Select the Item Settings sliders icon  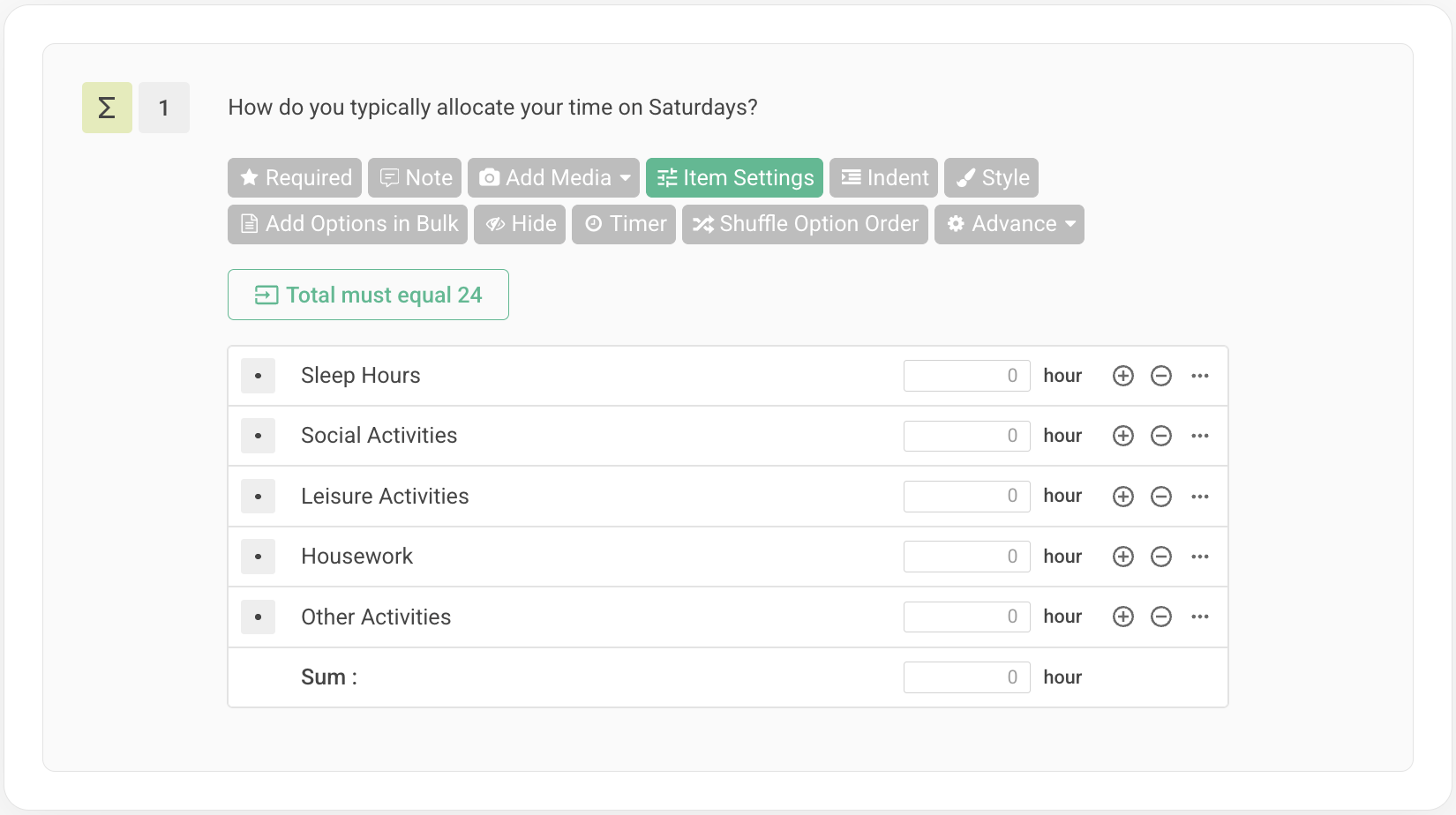tap(668, 177)
